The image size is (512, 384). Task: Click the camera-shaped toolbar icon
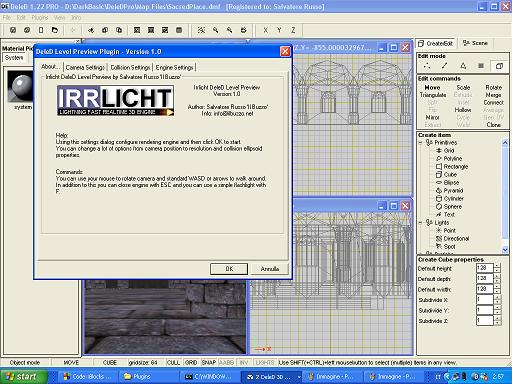pyautogui.click(x=244, y=30)
